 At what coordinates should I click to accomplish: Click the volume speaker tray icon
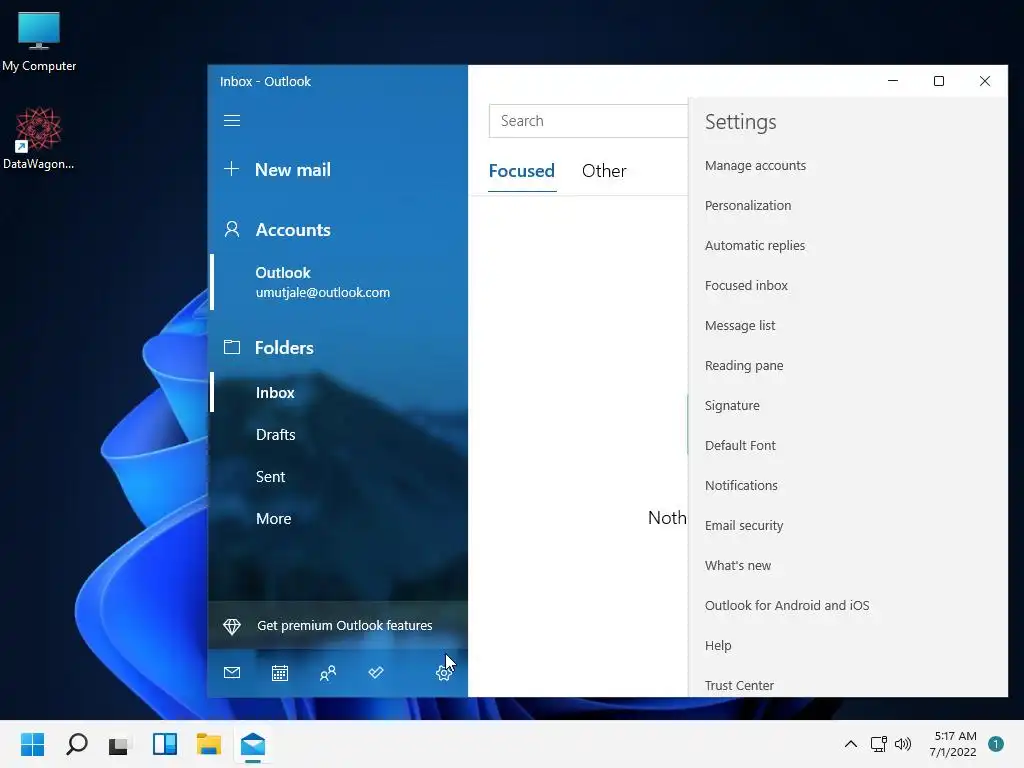click(903, 744)
